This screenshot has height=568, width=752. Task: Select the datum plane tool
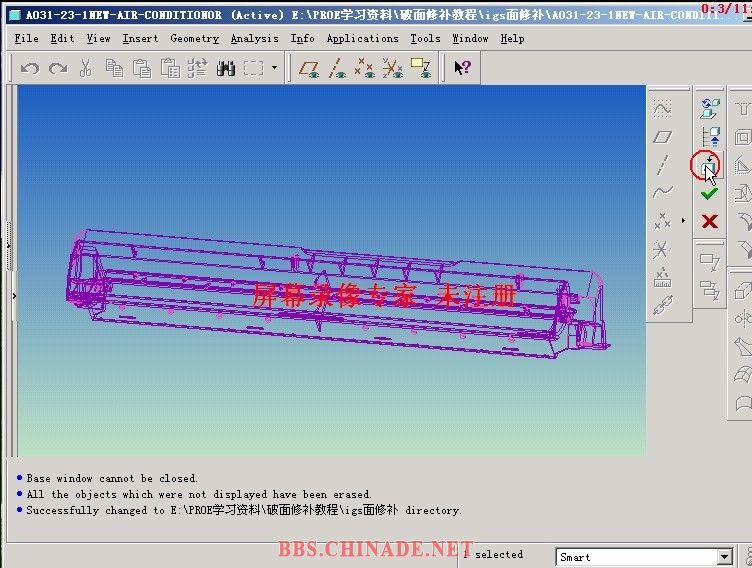point(662,137)
